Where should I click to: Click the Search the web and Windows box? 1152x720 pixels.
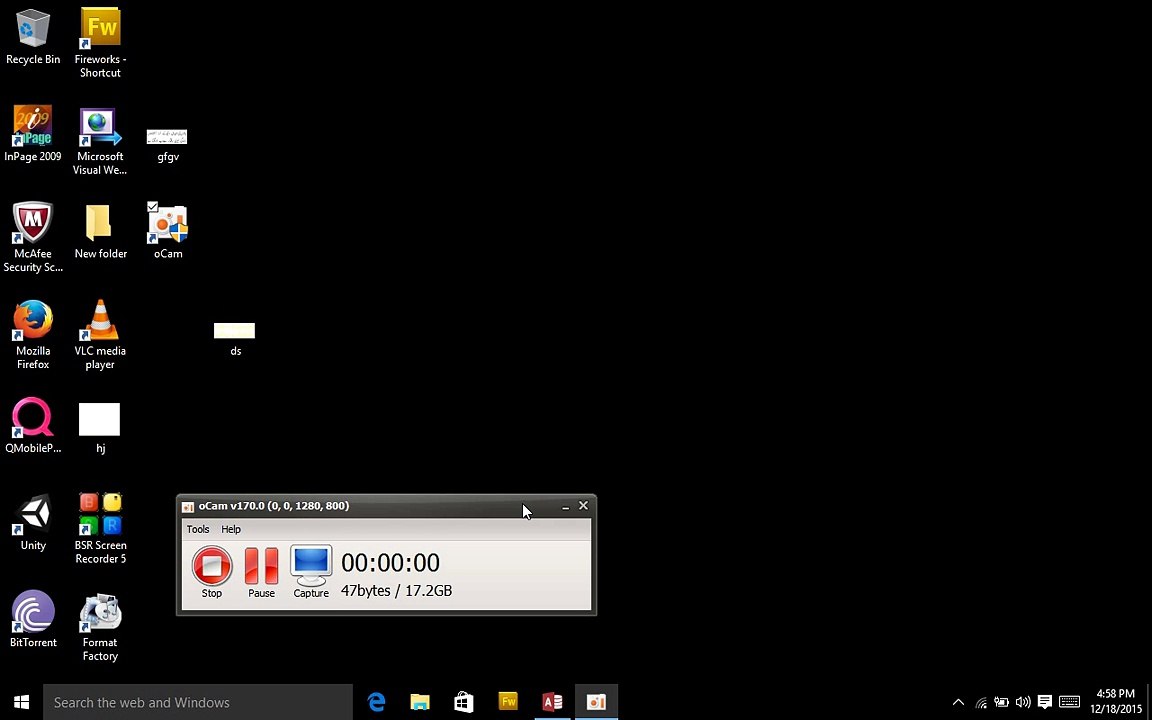198,702
